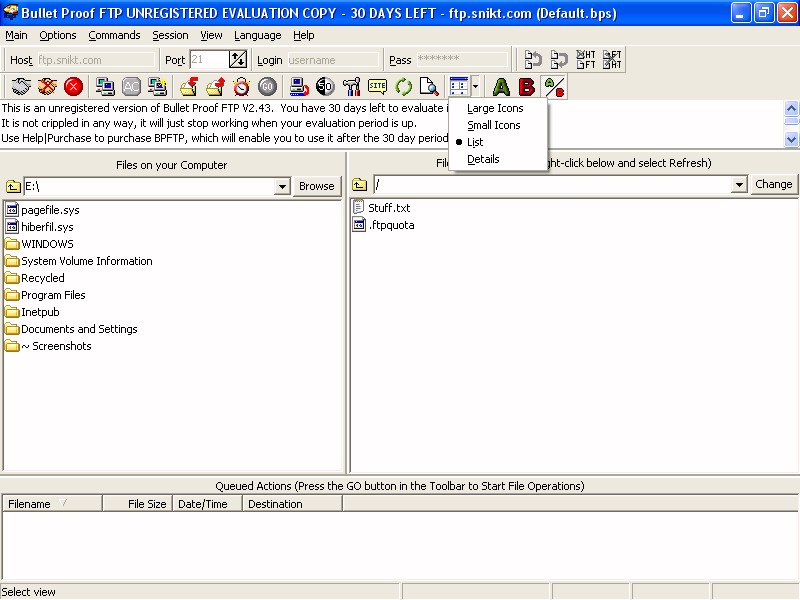Open the Session menu
Viewport: 800px width, 600px height.
pos(170,35)
